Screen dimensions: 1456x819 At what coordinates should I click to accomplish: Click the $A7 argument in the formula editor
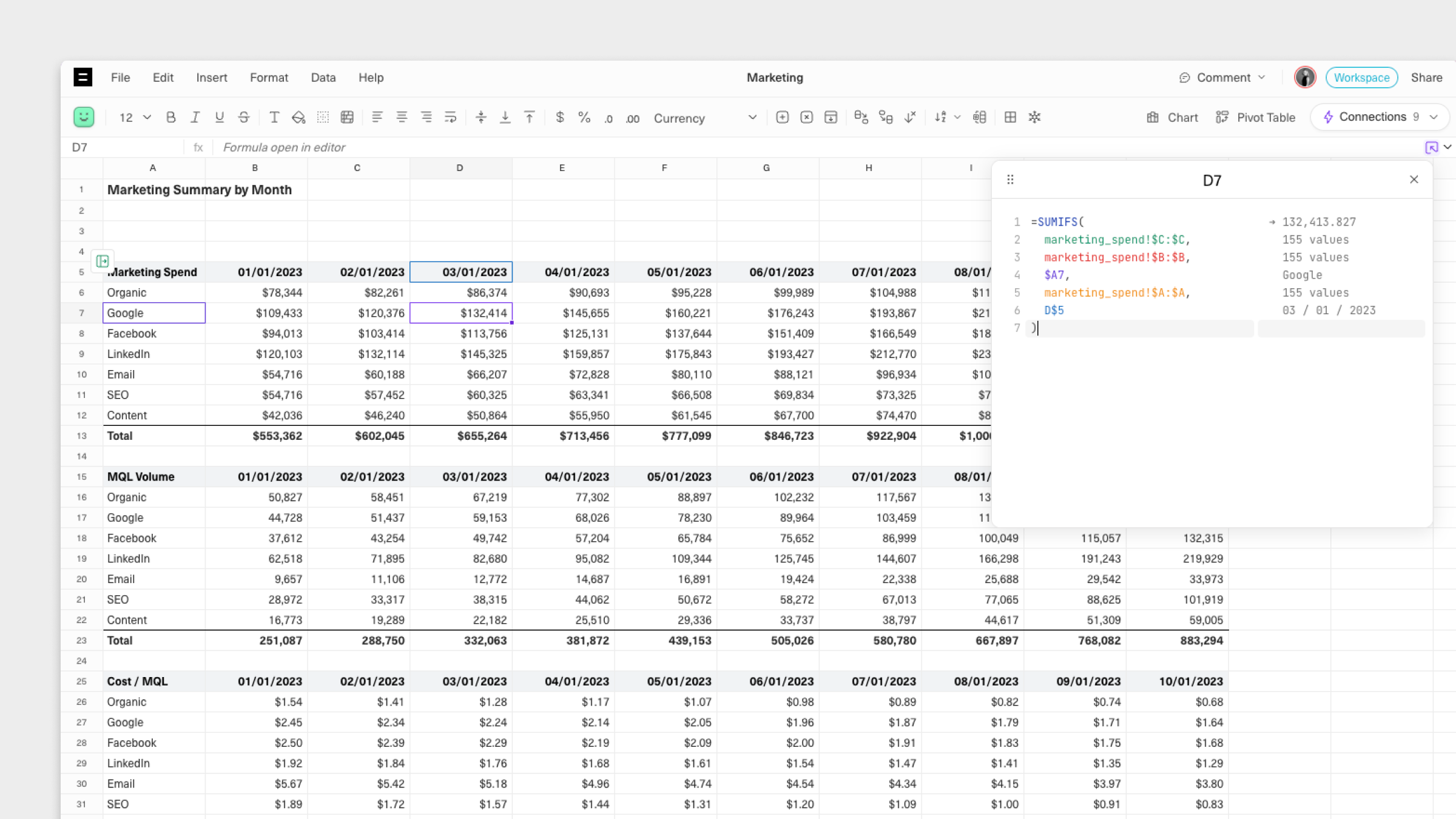coord(1054,275)
